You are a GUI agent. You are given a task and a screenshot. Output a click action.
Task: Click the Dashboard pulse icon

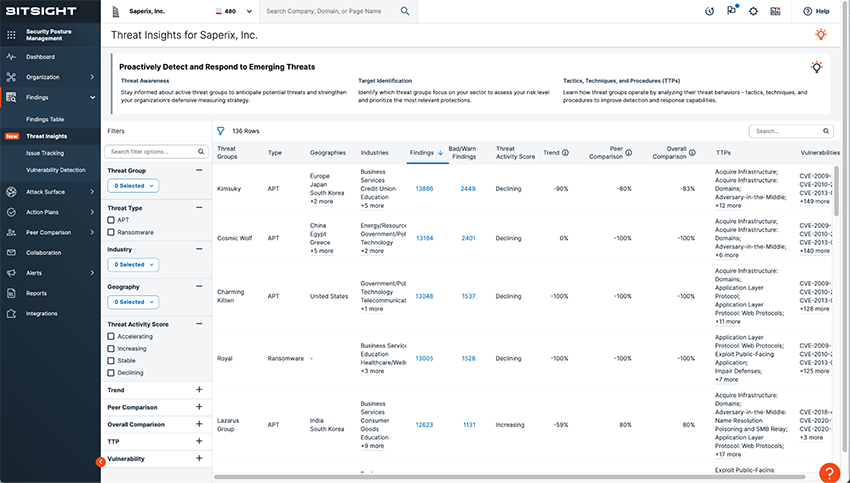click(11, 57)
